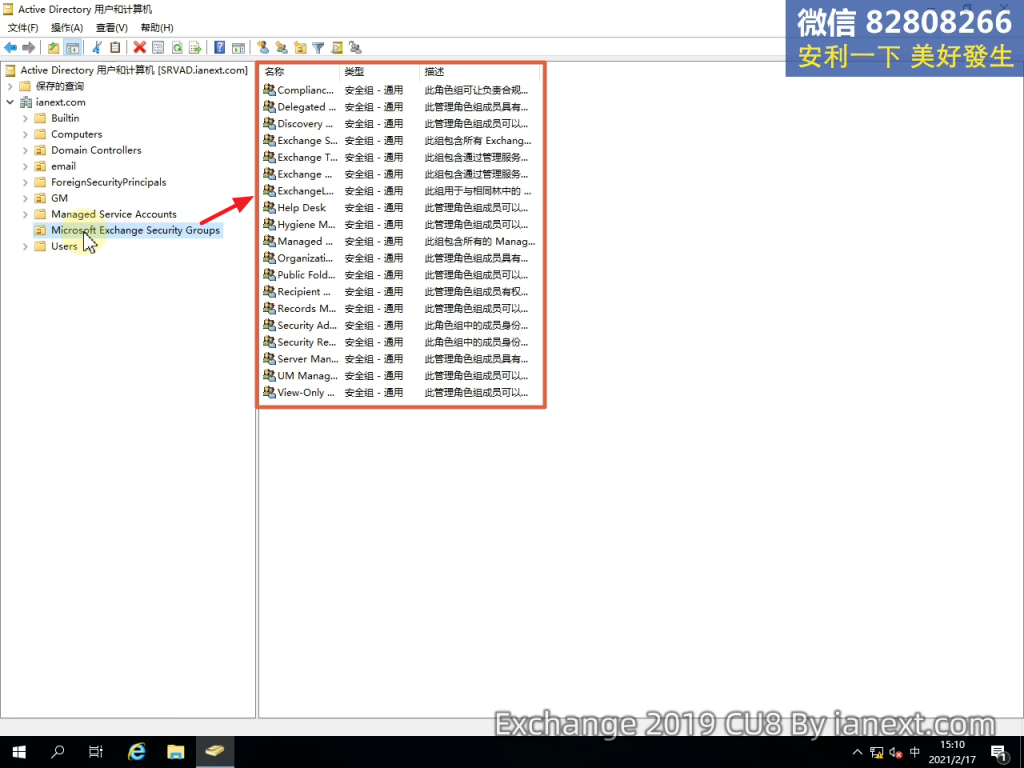Screen dimensions: 1024x768
Task: Click the Cut scissors toolbar icon
Action: click(x=97, y=47)
